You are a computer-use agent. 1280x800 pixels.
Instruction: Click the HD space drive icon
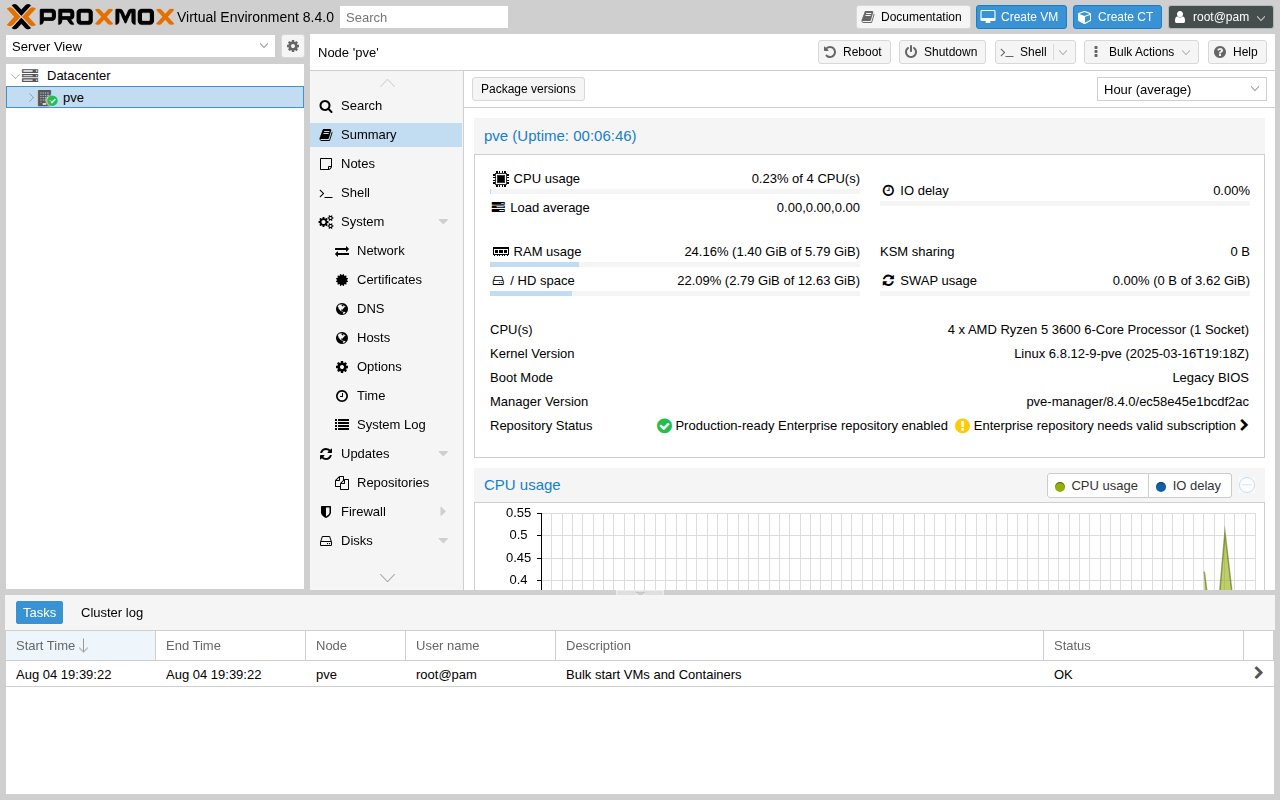click(498, 281)
